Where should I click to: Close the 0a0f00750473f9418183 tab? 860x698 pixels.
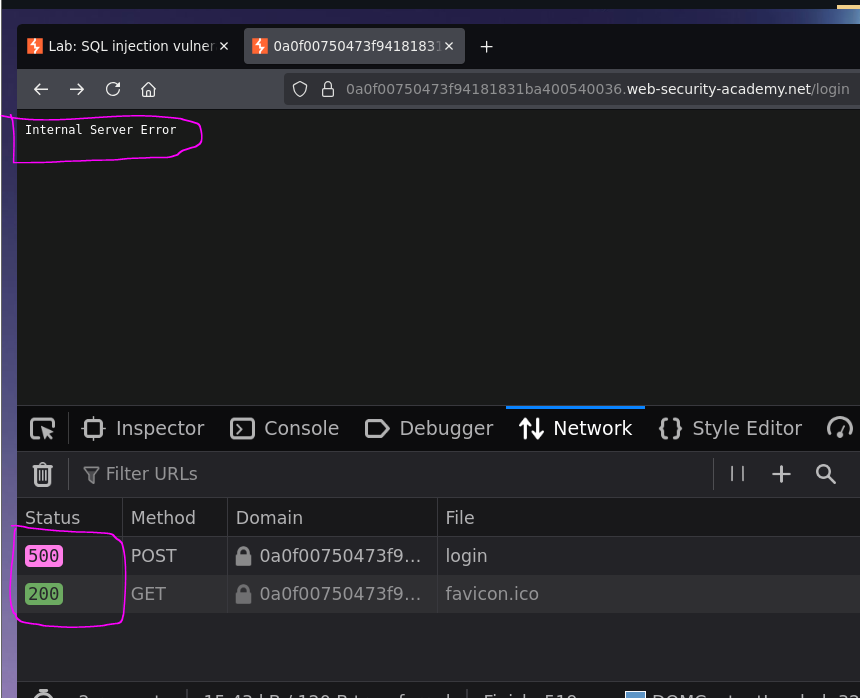pos(449,46)
